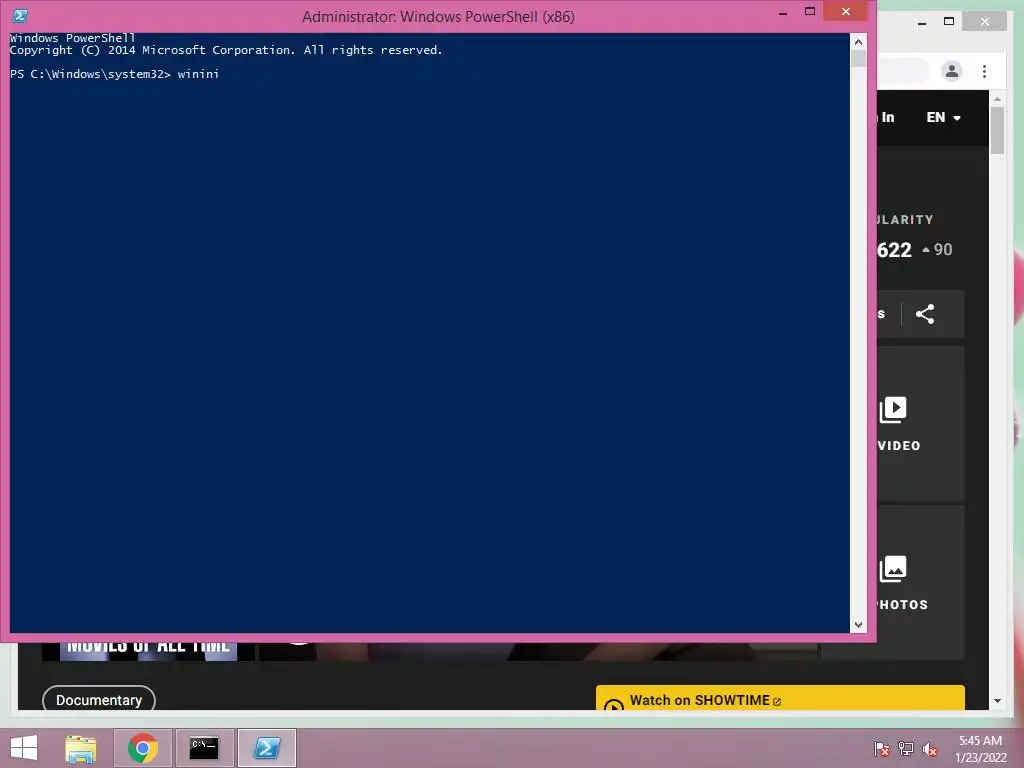Switch to Command Prompt in taskbar
Viewport: 1024px width, 768px height.
click(x=204, y=748)
